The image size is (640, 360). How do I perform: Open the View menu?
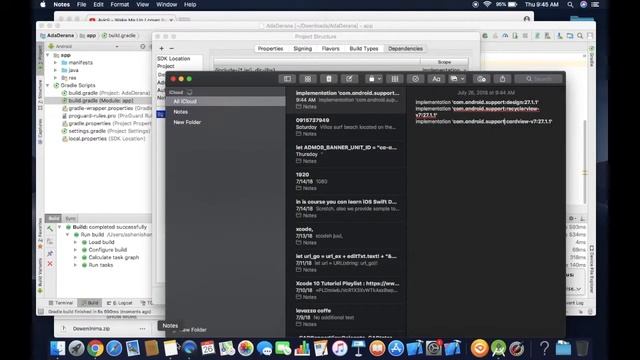pyautogui.click(x=142, y=4)
